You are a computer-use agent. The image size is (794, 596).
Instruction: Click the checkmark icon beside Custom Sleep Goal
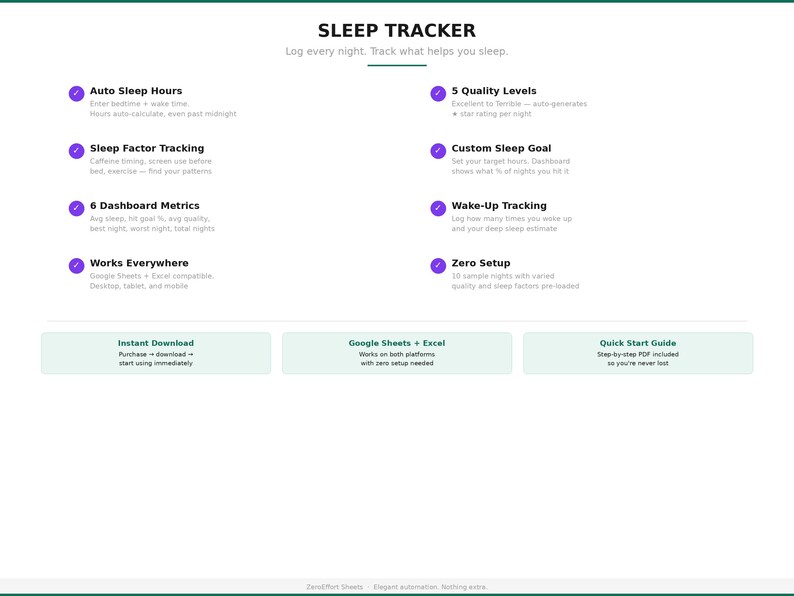coord(438,151)
